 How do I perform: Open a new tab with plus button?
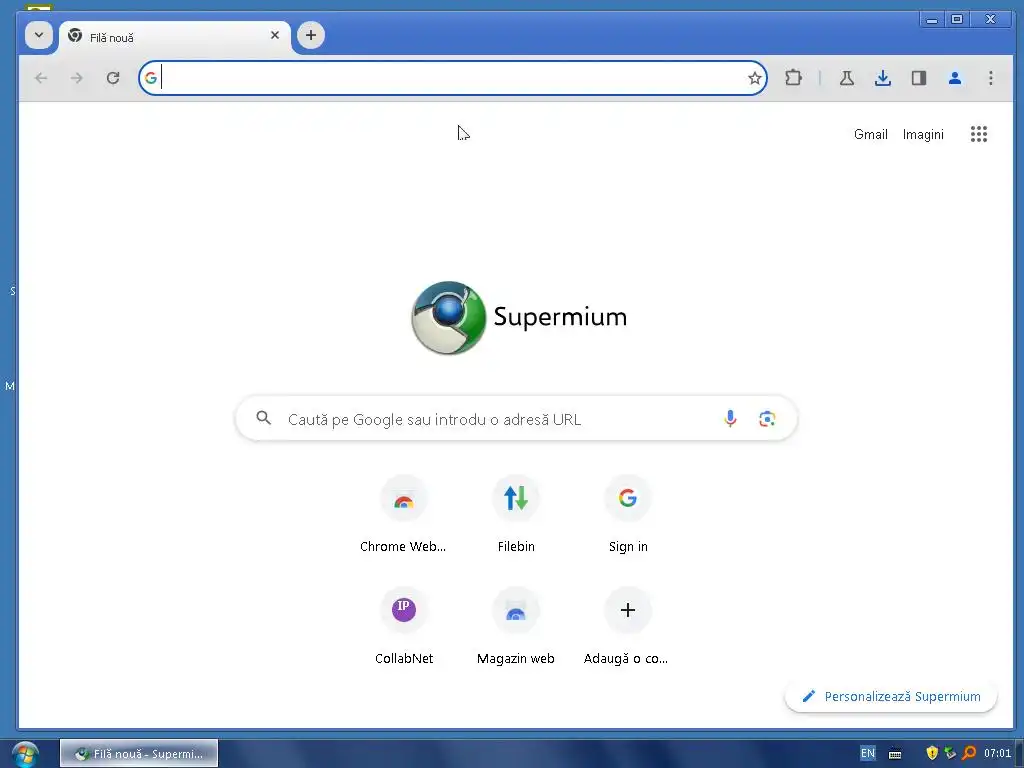point(311,35)
